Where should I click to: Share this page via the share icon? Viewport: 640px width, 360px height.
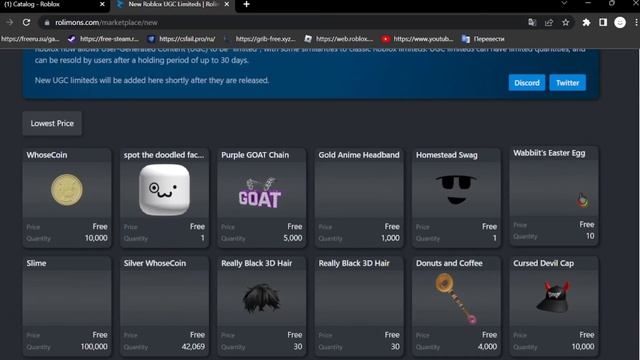(549, 22)
